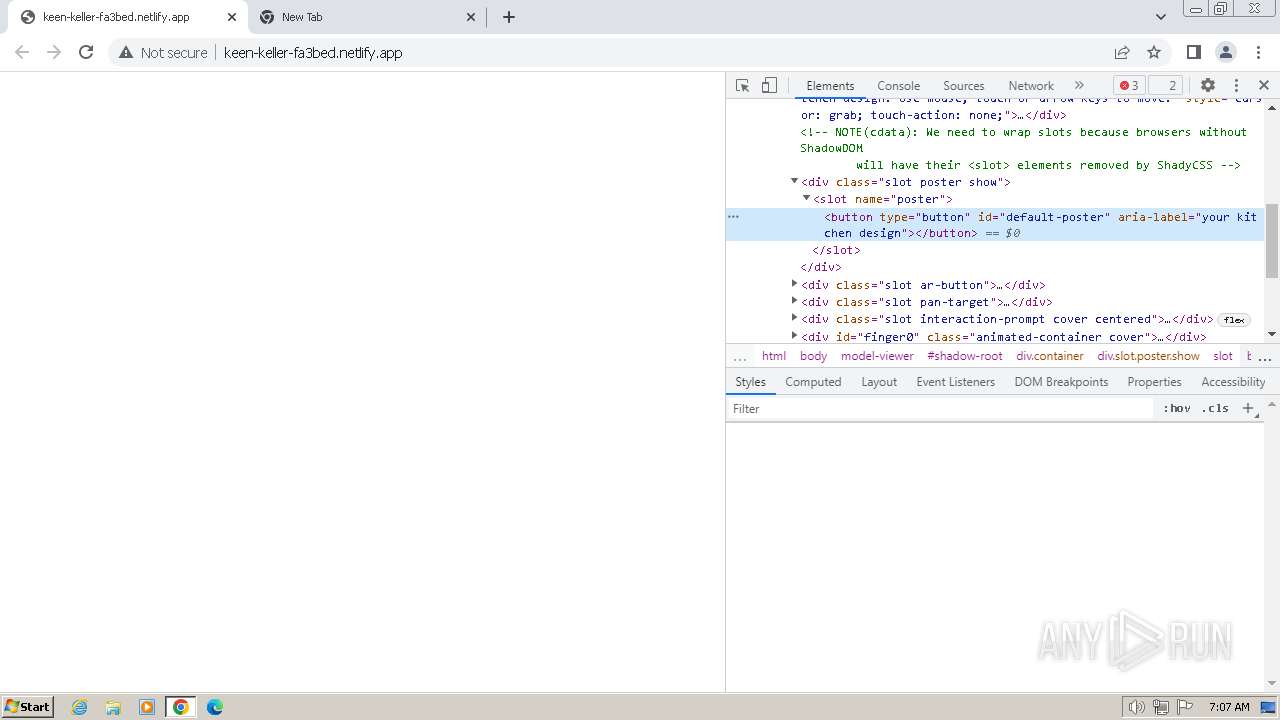1280x720 pixels.
Task: Bookmark this tab with the star icon
Action: 1154,52
